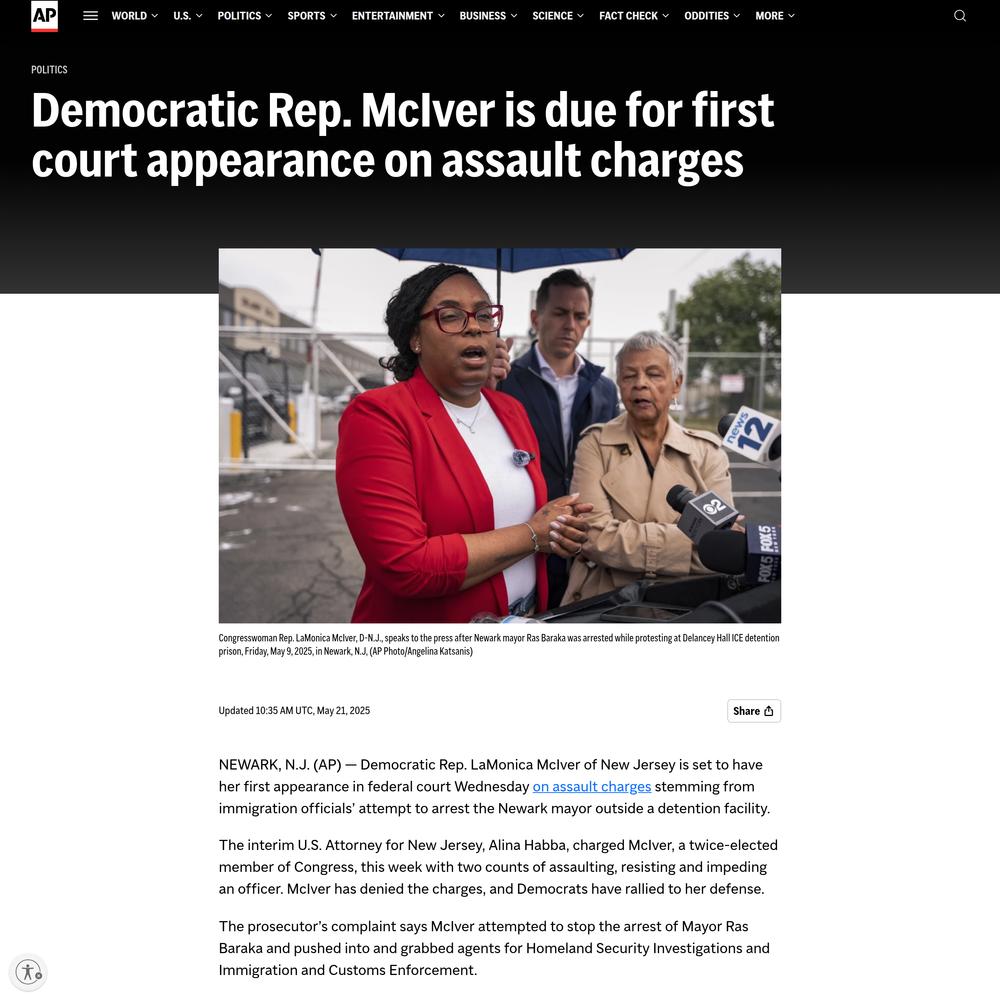
Task: Expand the Sports dropdown chevron
Action: tap(333, 16)
